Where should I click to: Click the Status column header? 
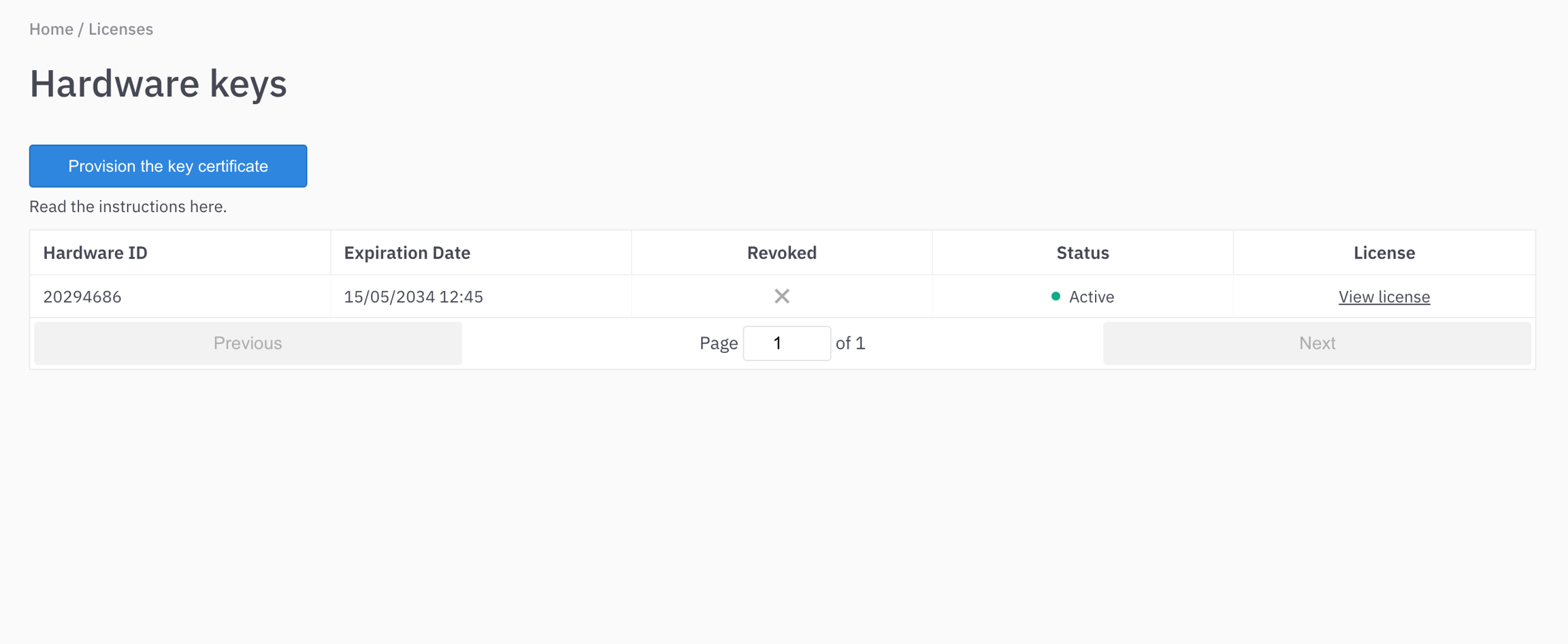pyautogui.click(x=1082, y=253)
